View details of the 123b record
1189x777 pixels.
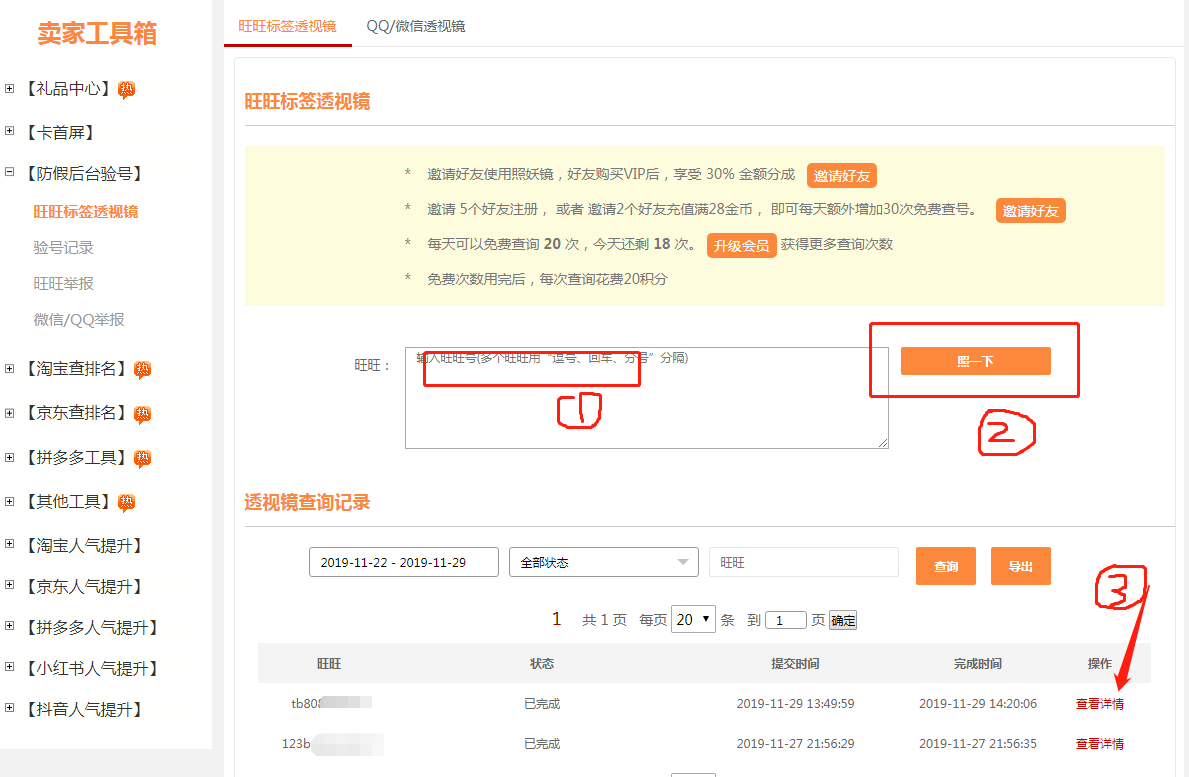(x=1100, y=744)
